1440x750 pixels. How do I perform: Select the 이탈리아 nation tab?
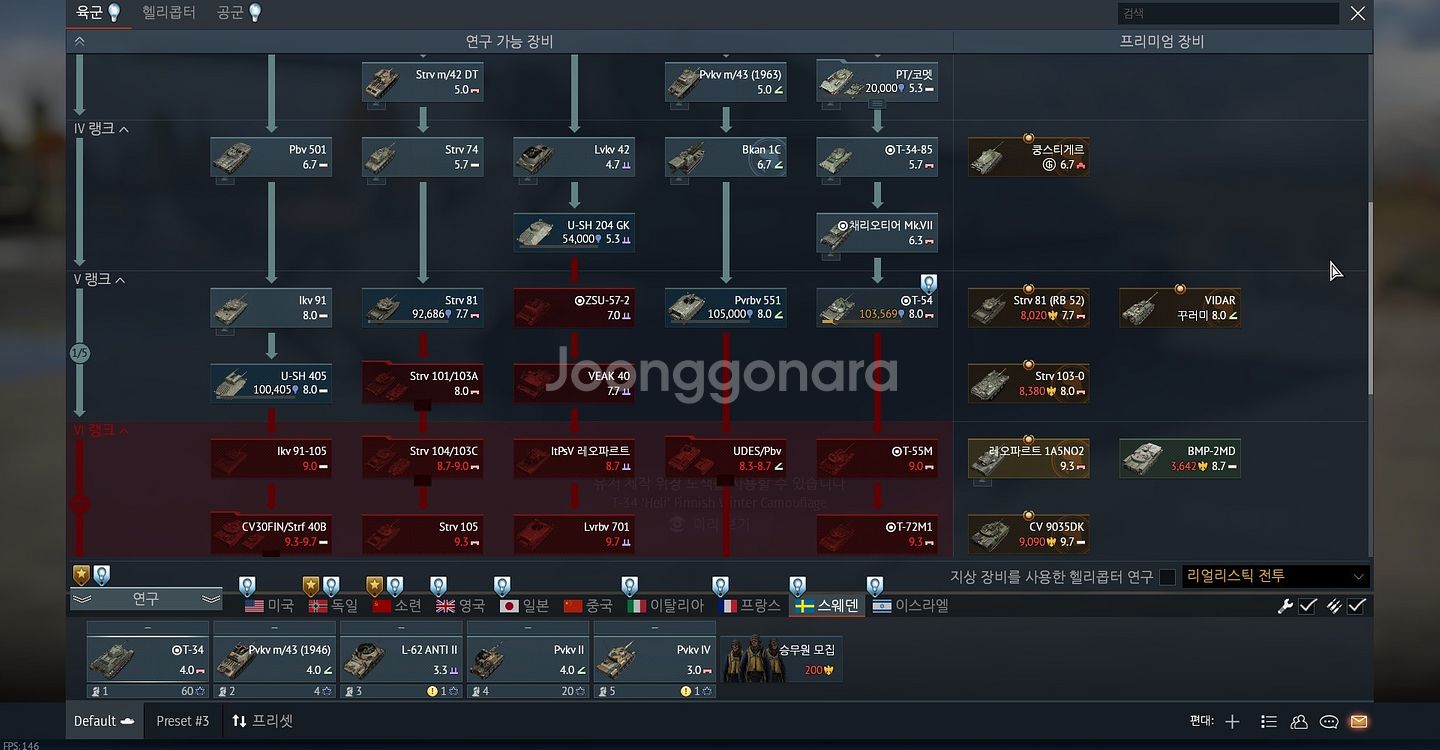tap(666, 606)
